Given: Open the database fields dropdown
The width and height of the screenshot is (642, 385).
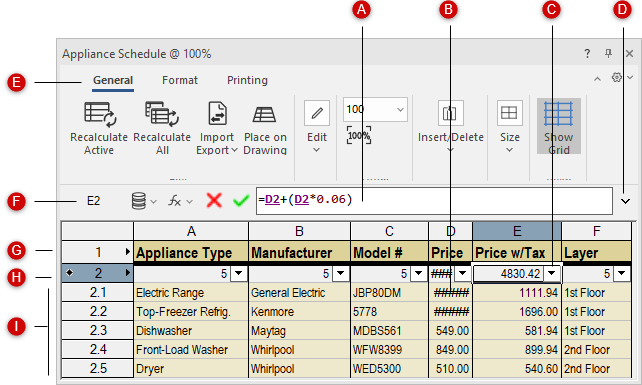Looking at the screenshot, I should point(144,201).
